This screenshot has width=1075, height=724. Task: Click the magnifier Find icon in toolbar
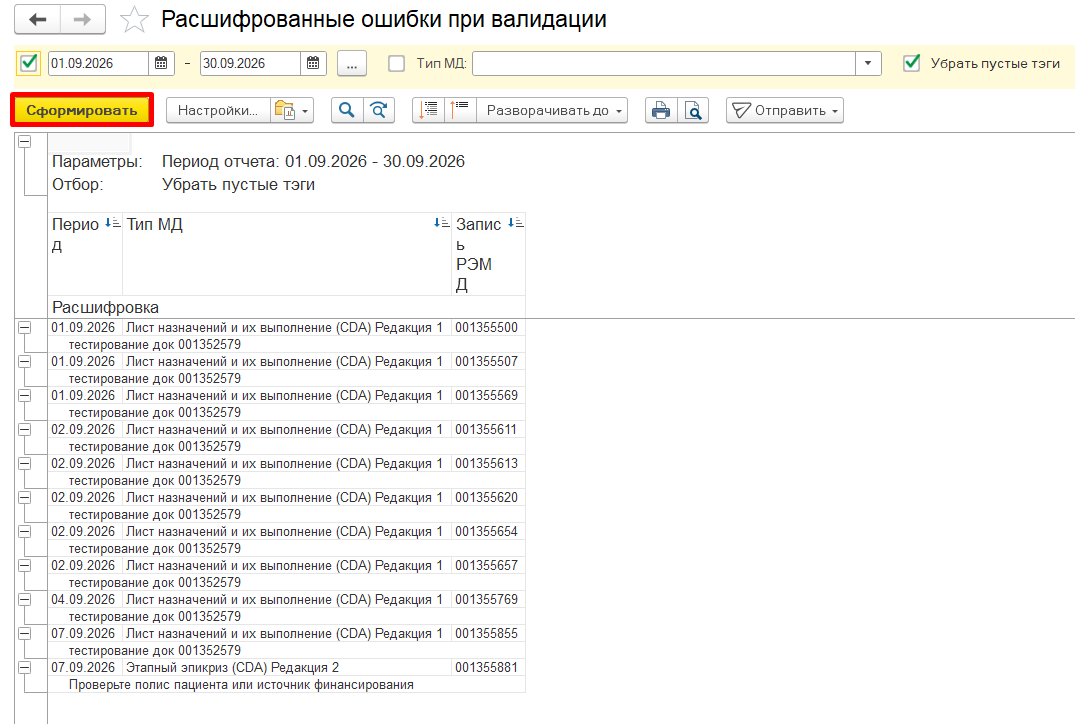click(x=347, y=110)
